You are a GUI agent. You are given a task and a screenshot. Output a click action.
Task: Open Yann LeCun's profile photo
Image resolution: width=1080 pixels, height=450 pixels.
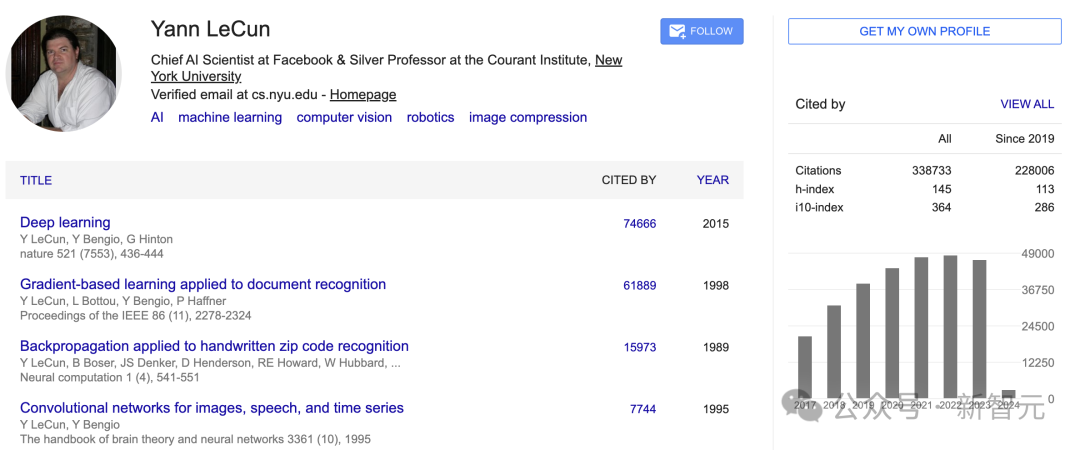(x=62, y=75)
